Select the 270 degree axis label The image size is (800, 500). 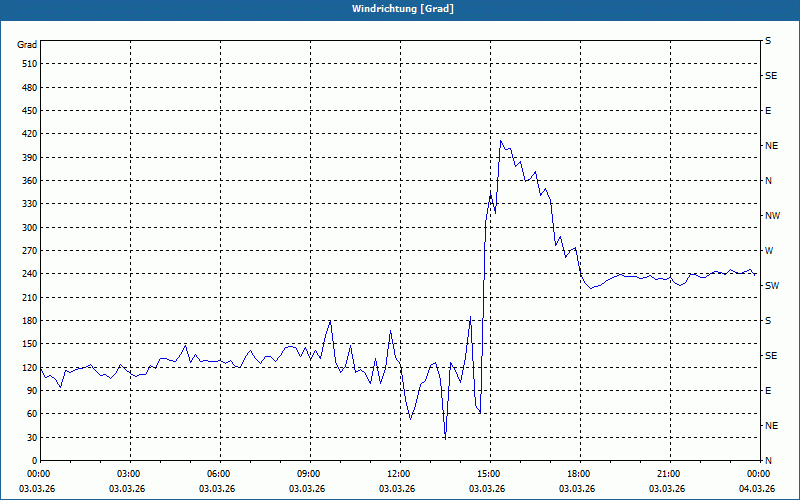pyautogui.click(x=29, y=251)
